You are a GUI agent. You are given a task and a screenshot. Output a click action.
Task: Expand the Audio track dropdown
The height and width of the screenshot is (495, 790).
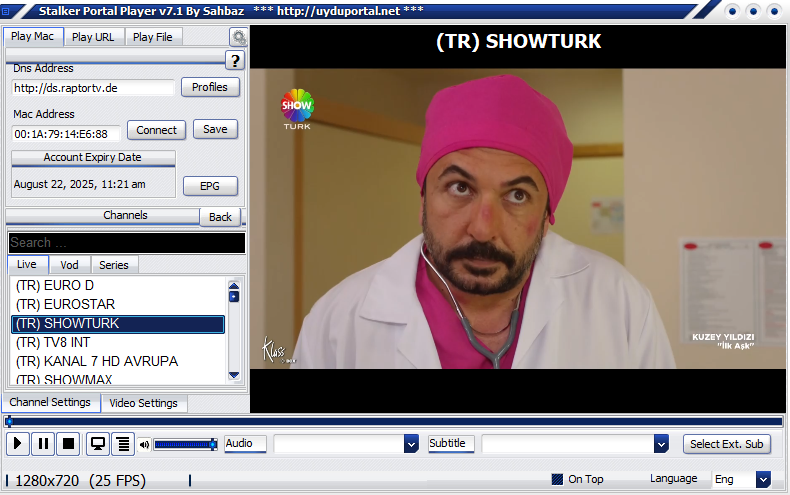pyautogui.click(x=411, y=444)
